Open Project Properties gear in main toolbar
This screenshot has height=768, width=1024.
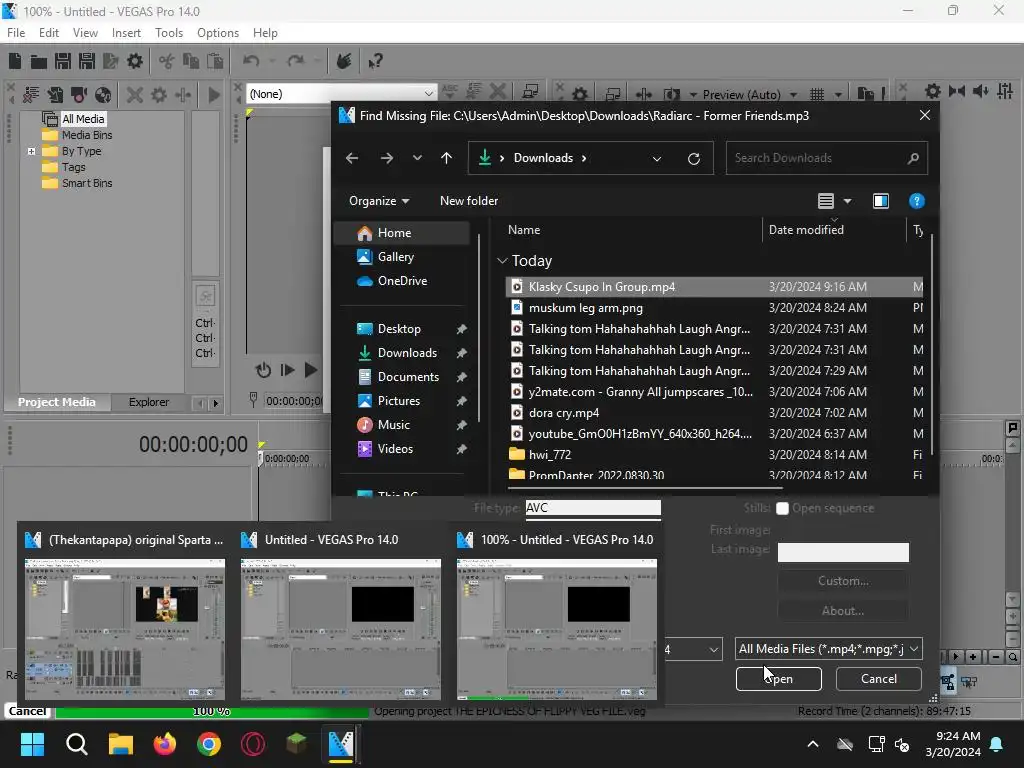tap(135, 61)
